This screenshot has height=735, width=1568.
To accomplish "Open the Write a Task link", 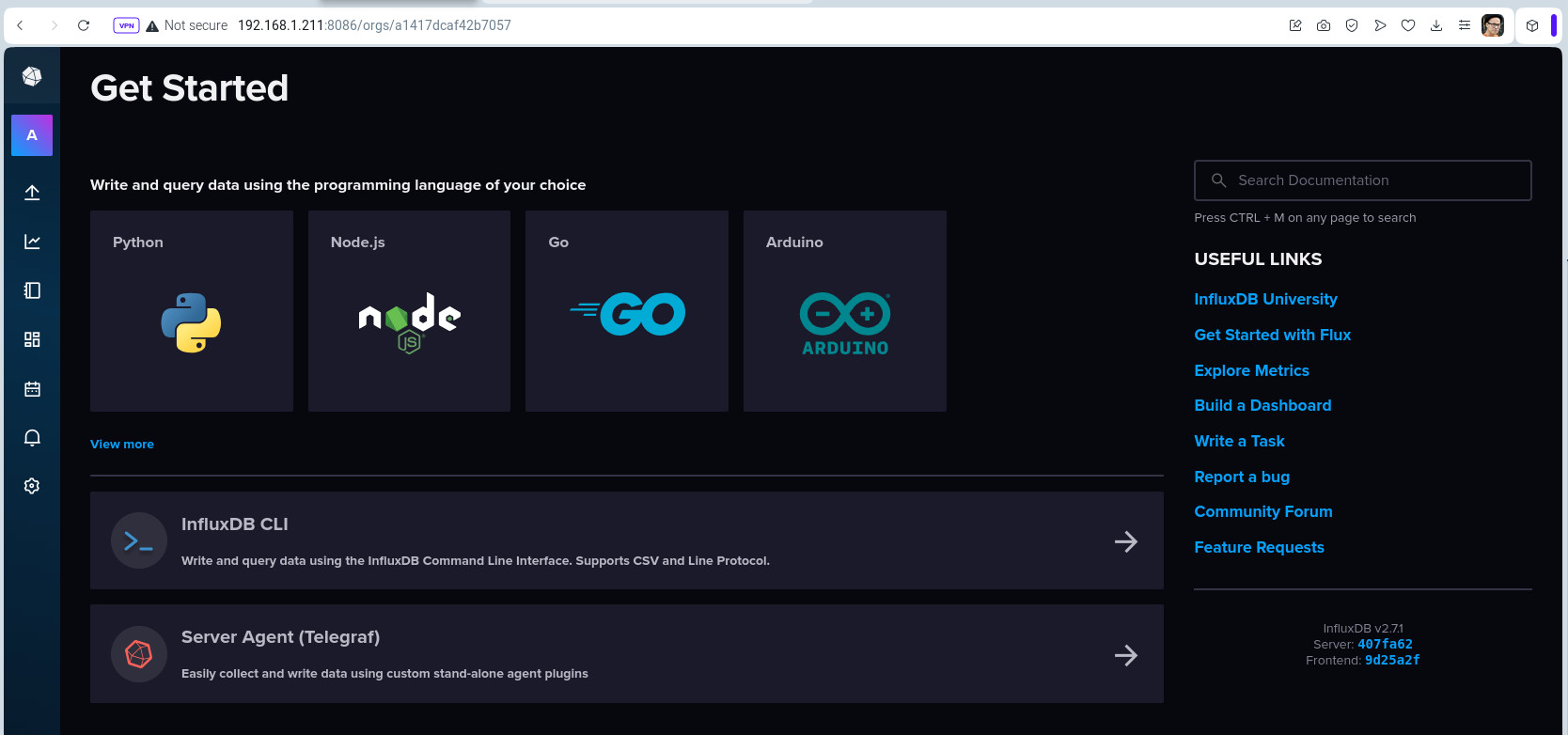I will coord(1239,441).
